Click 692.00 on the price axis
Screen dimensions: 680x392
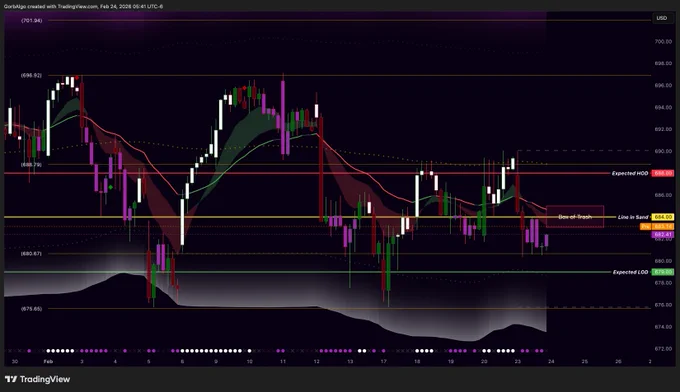pyautogui.click(x=663, y=129)
